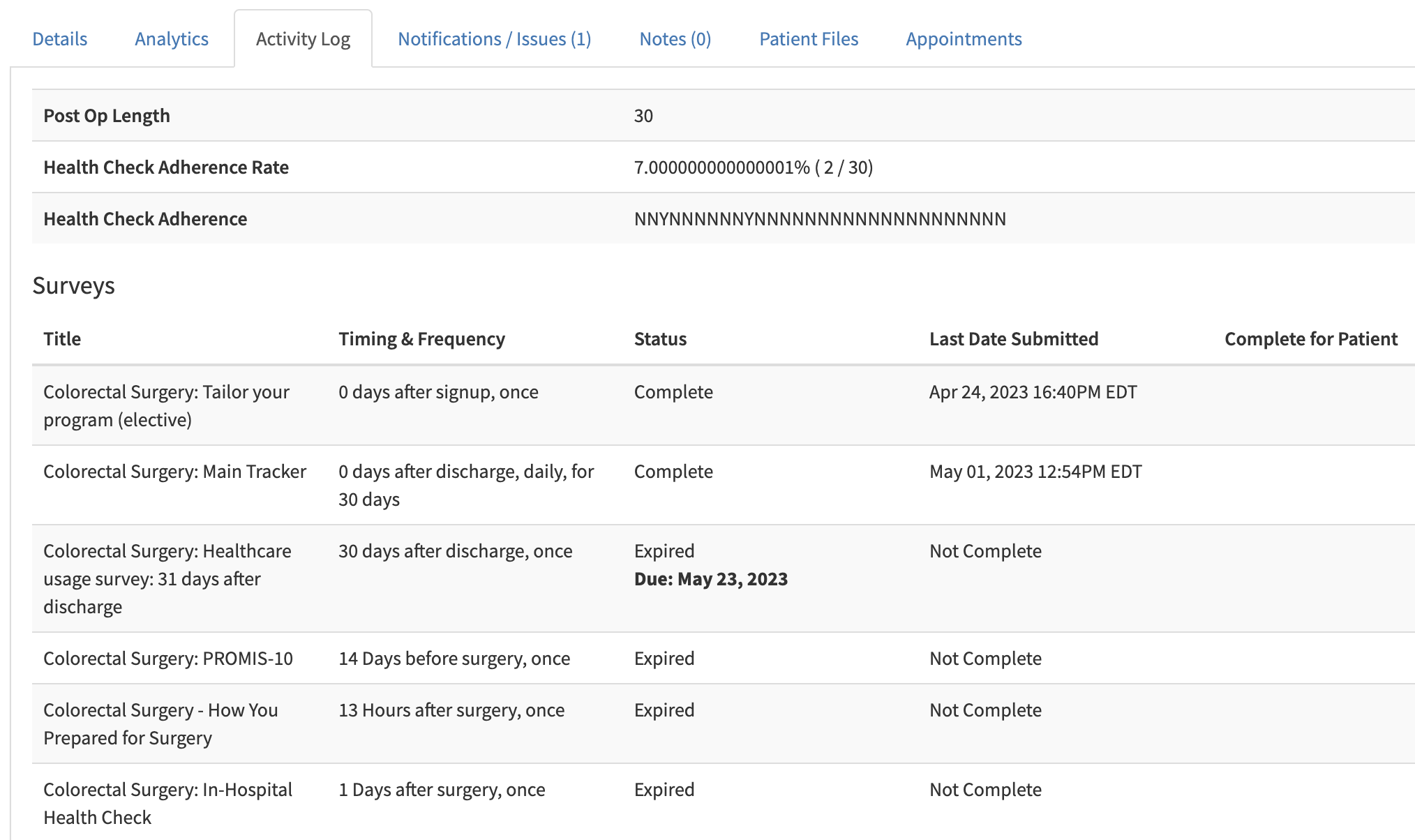Open the Details tab

click(x=60, y=39)
